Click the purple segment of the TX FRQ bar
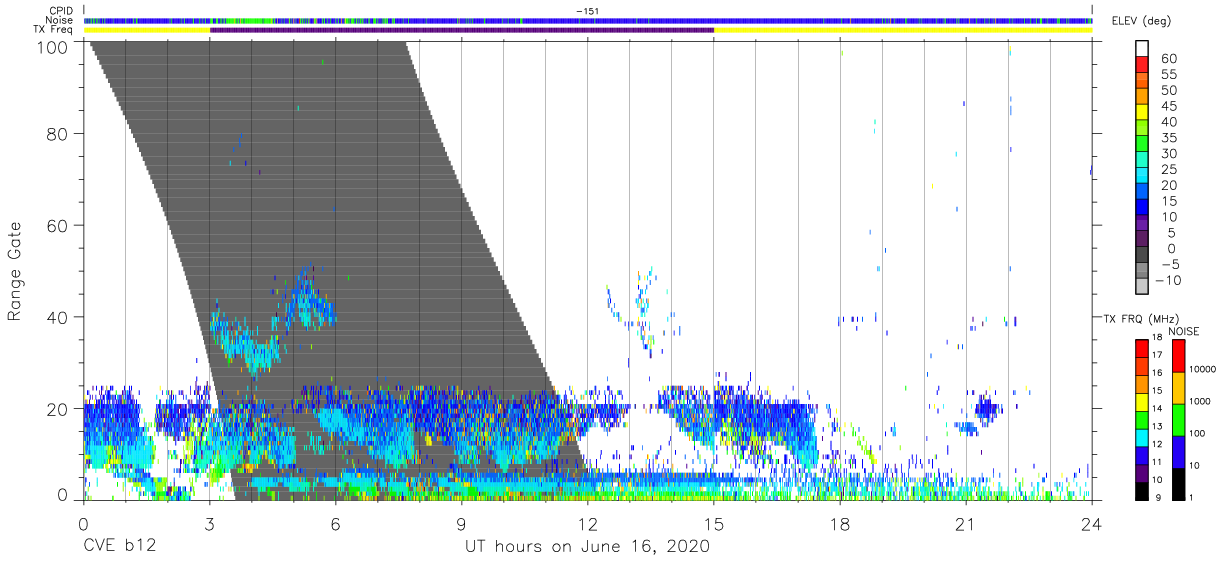 (1142, 473)
